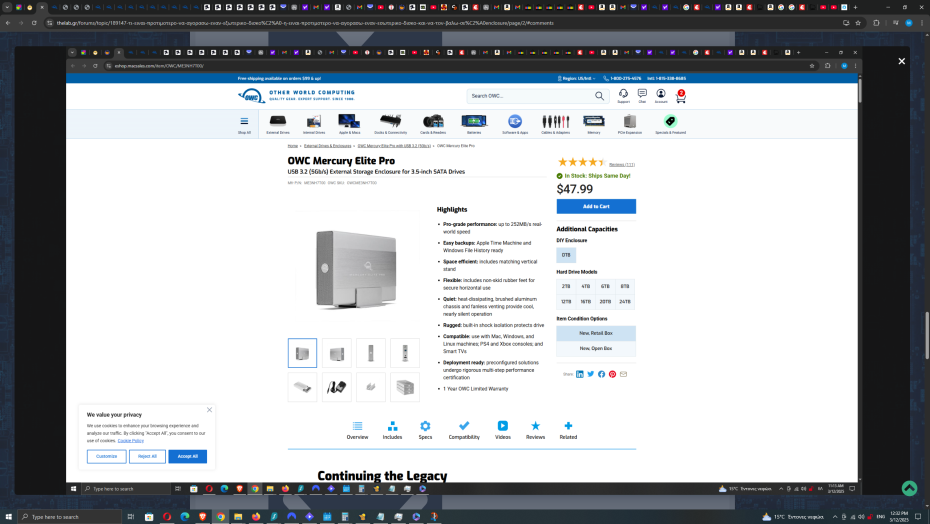The image size is (930, 524).
Task: Select the first highlighted product thumbnail
Action: click(302, 353)
